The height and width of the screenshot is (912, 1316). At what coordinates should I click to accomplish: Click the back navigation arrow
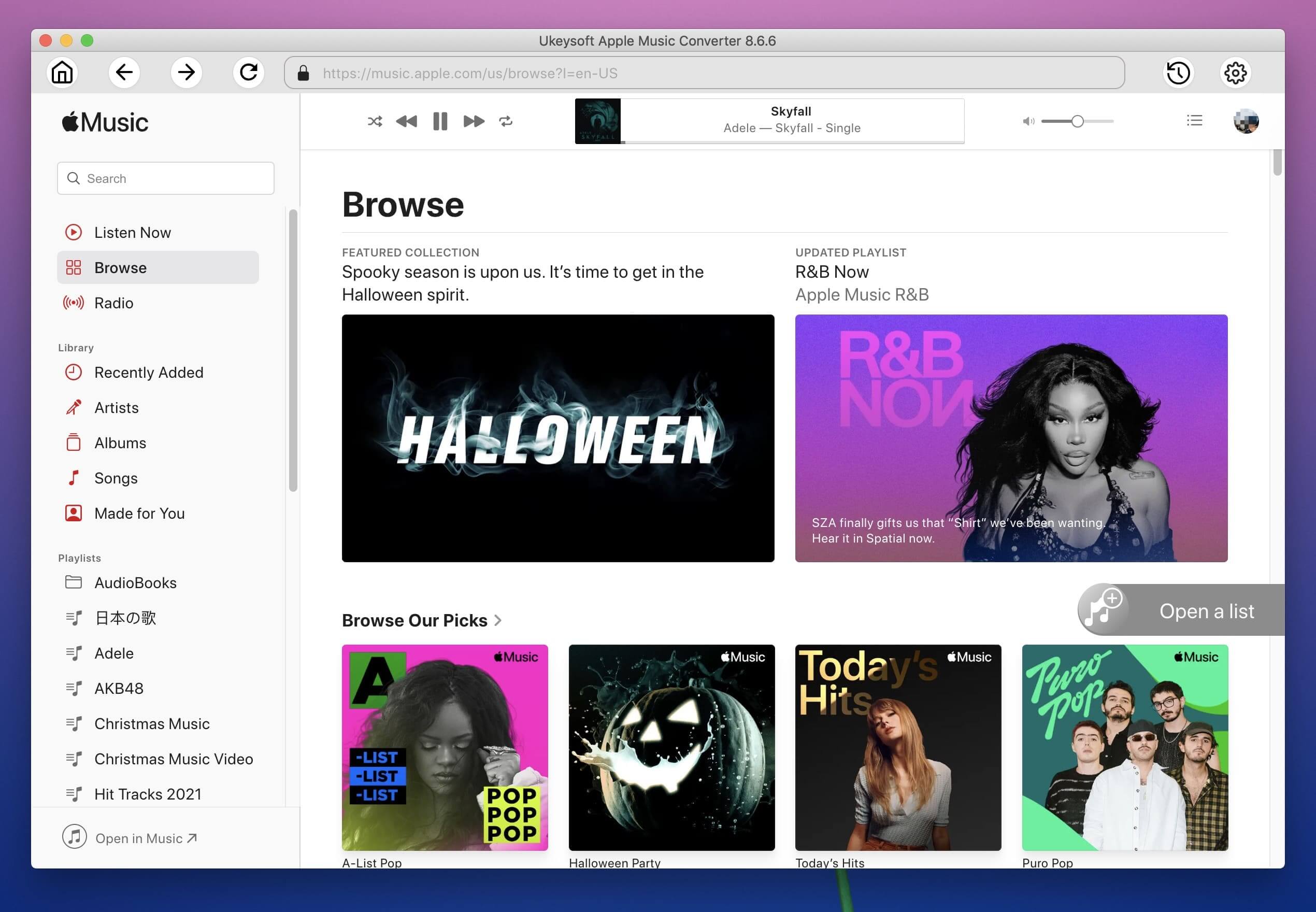(125, 73)
